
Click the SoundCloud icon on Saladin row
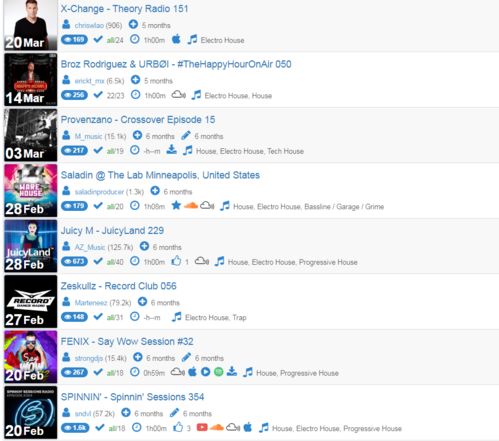pos(191,206)
